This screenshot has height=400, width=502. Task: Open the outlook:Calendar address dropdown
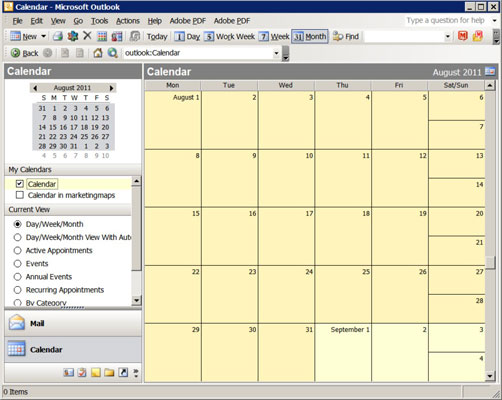pos(276,53)
